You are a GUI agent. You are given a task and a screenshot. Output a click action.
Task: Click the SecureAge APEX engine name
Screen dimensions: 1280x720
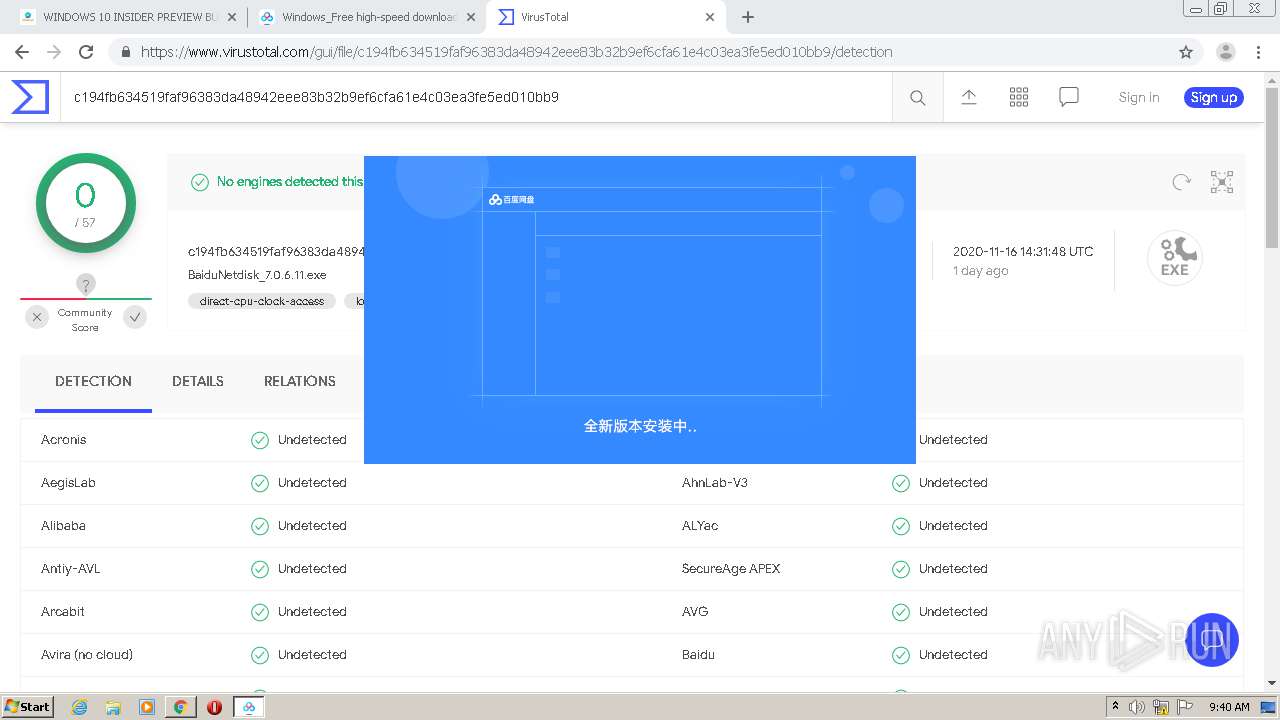tap(731, 569)
